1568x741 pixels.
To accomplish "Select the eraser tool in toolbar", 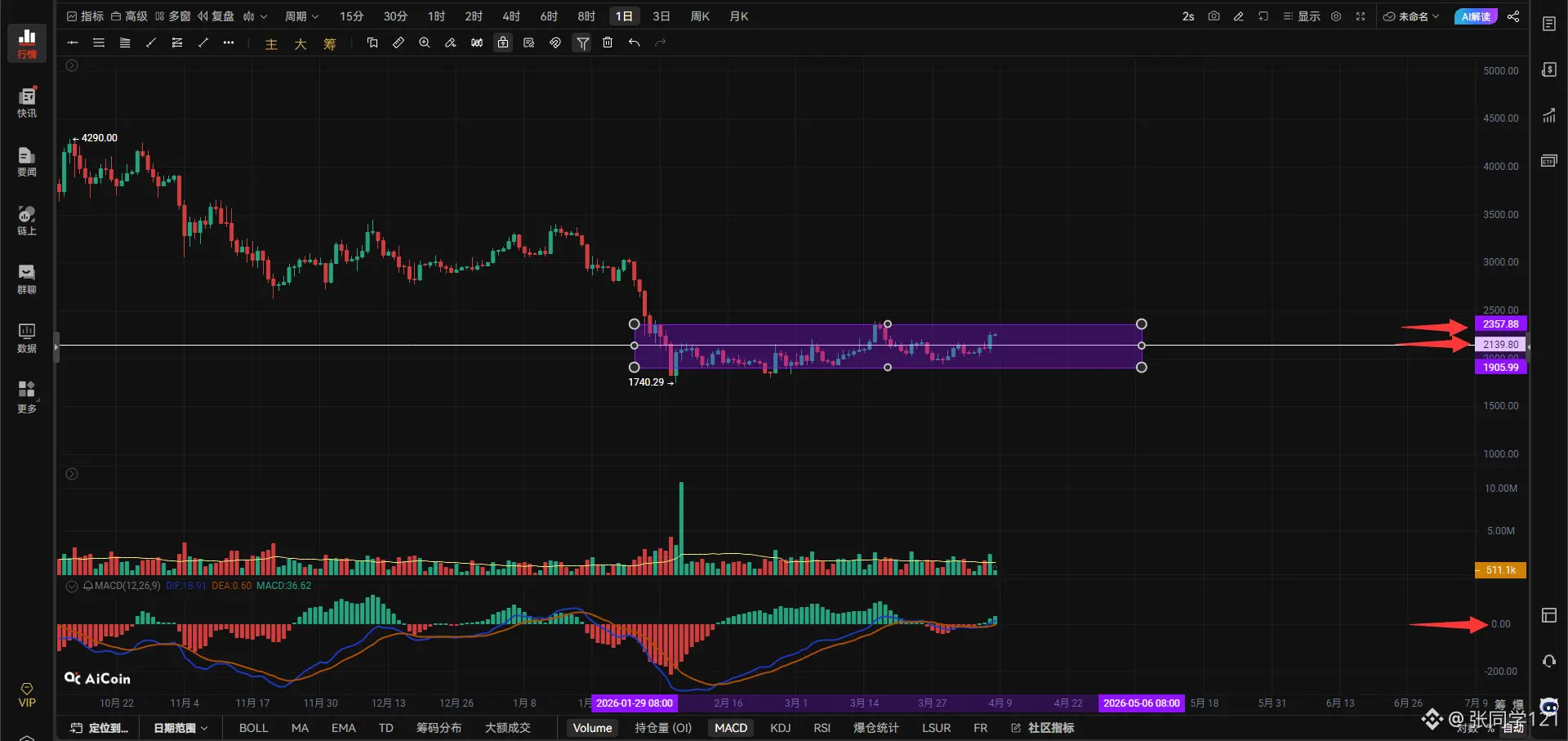I will click(x=451, y=42).
